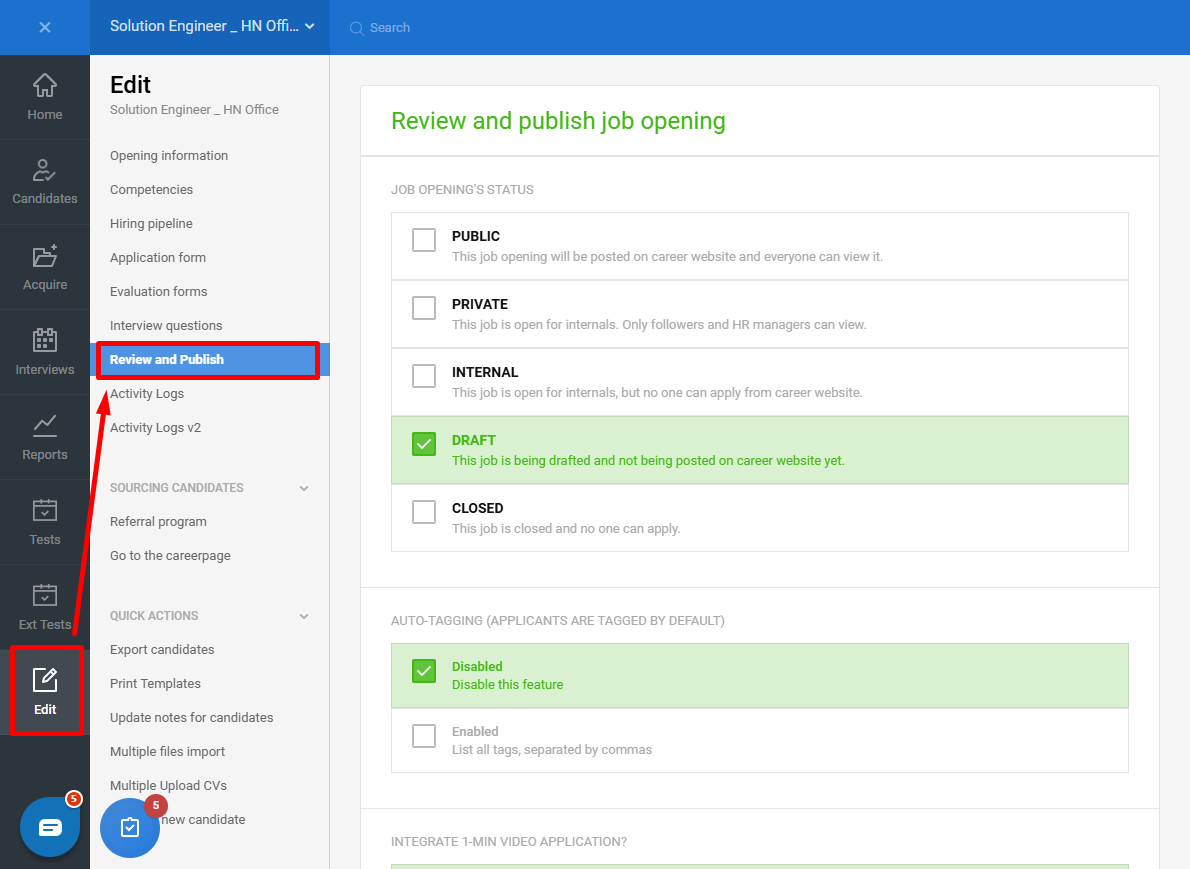Open the Acquire section
The image size is (1190, 869).
click(45, 267)
